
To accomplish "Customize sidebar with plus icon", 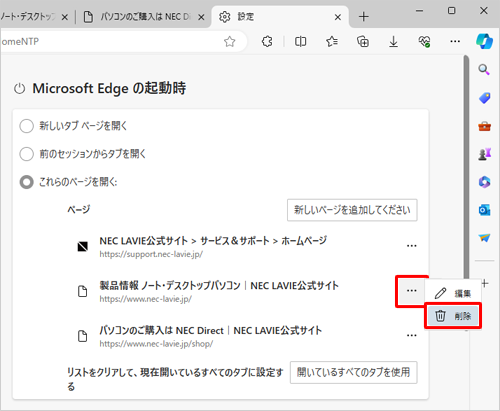I will coord(485,284).
